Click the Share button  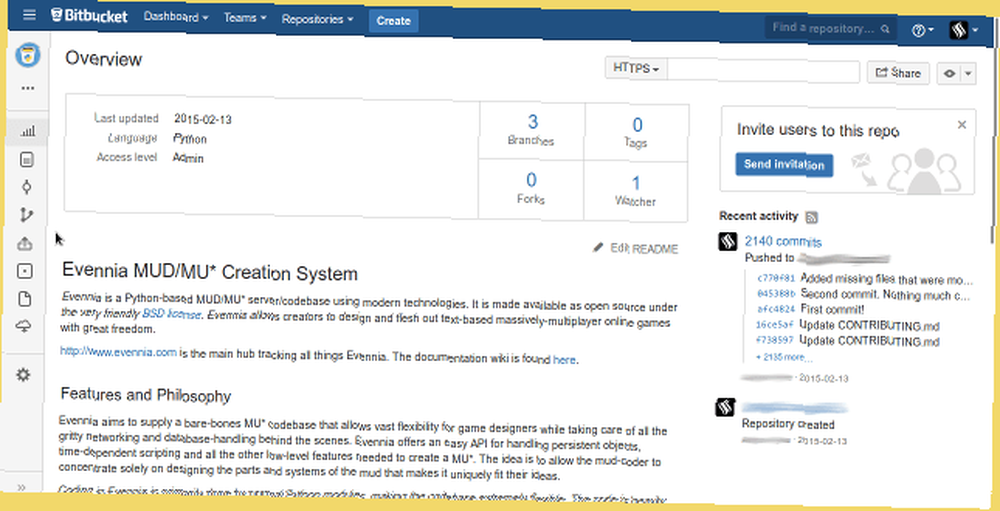click(898, 73)
